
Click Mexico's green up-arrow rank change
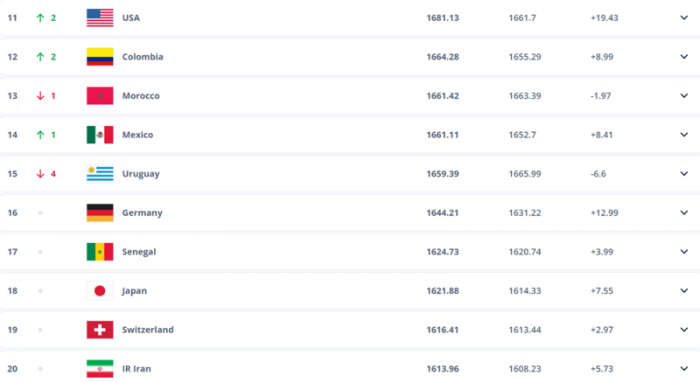point(46,135)
